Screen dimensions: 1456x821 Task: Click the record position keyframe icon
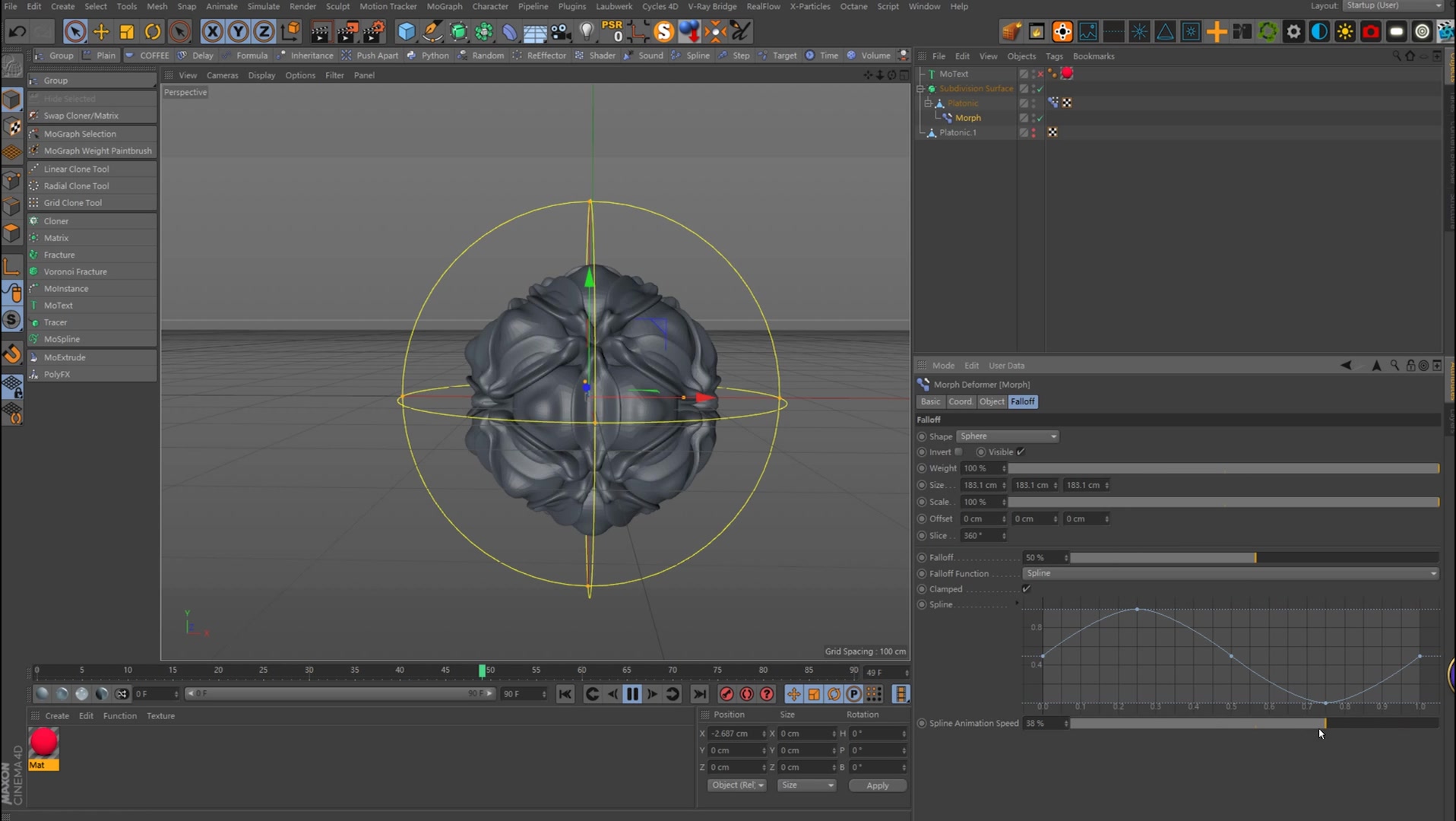tap(793, 694)
